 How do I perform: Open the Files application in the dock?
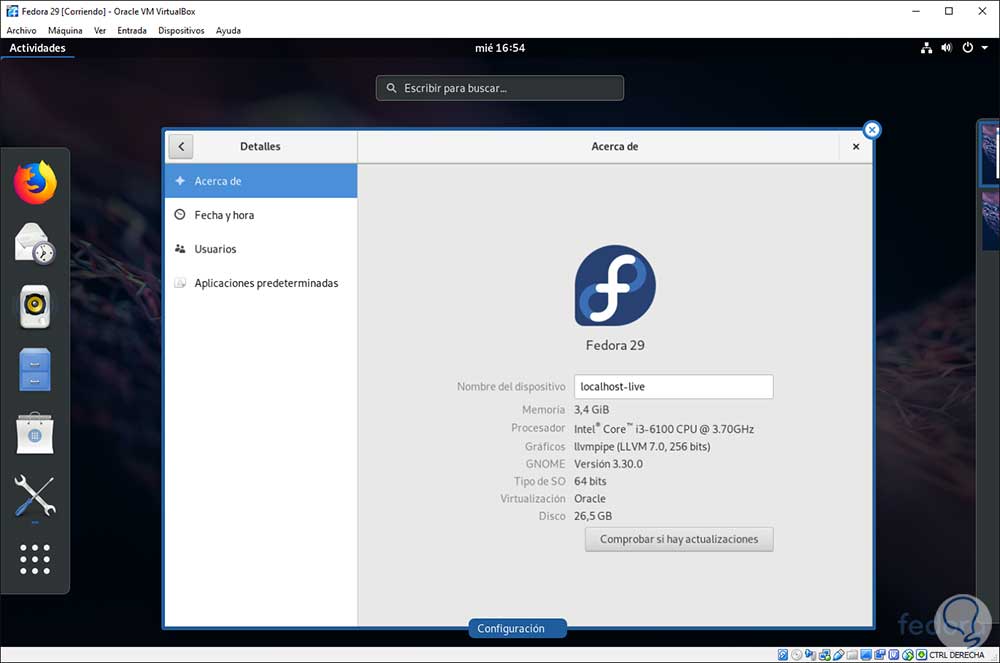(35, 369)
